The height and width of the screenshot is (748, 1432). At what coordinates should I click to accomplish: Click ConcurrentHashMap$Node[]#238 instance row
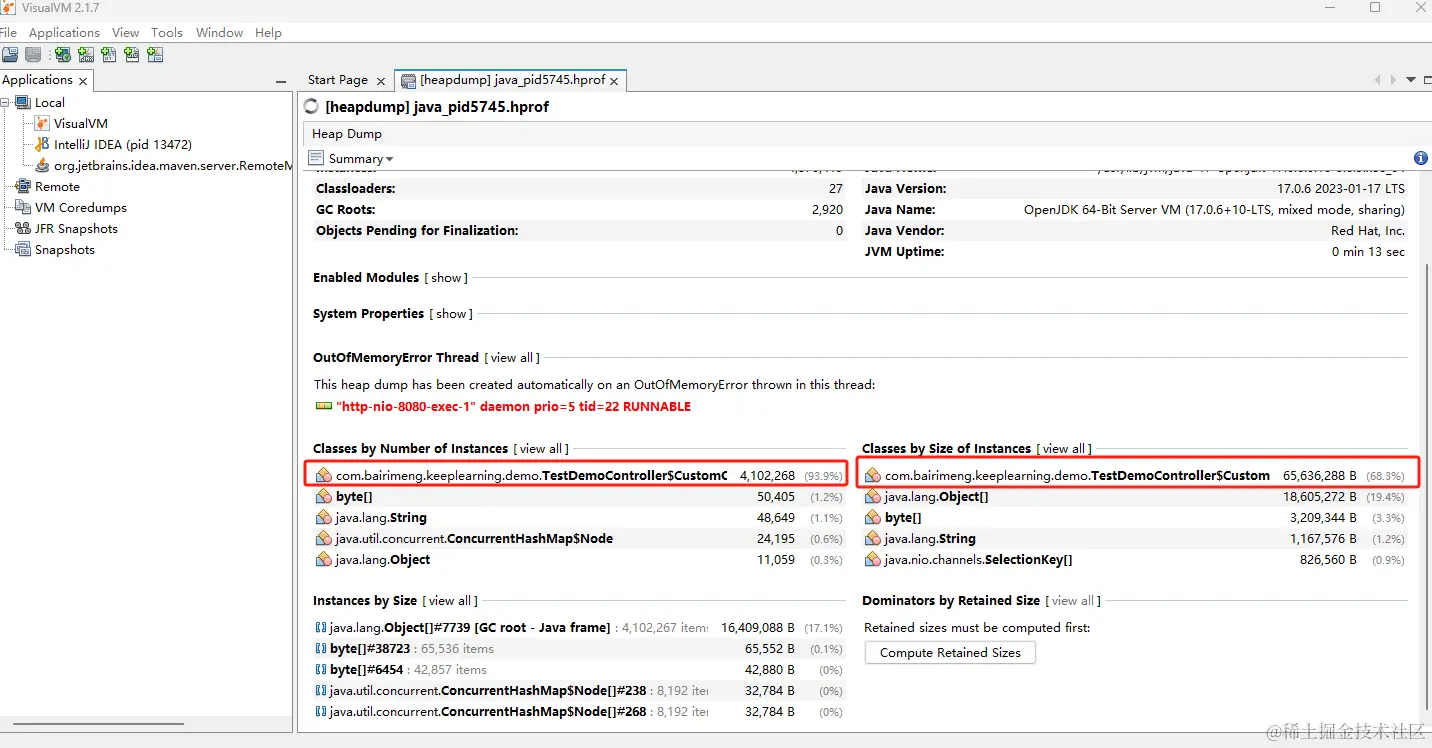[579, 691]
